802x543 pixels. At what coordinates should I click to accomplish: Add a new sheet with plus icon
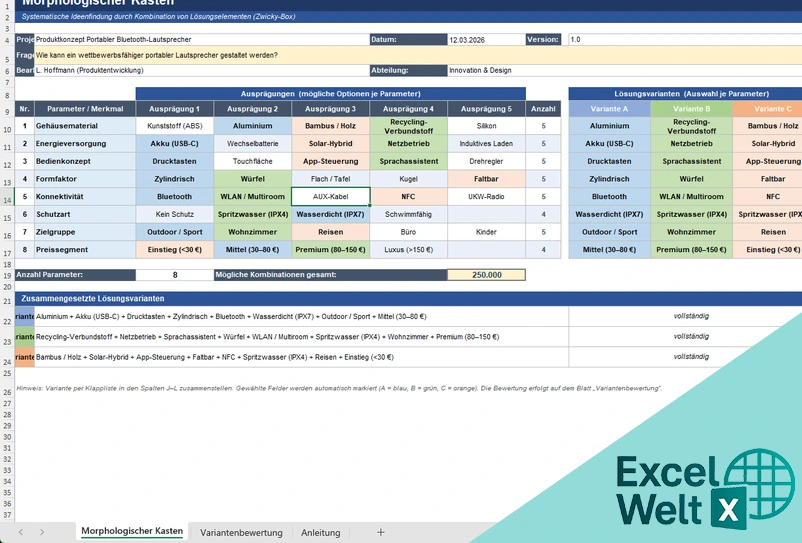click(x=381, y=532)
